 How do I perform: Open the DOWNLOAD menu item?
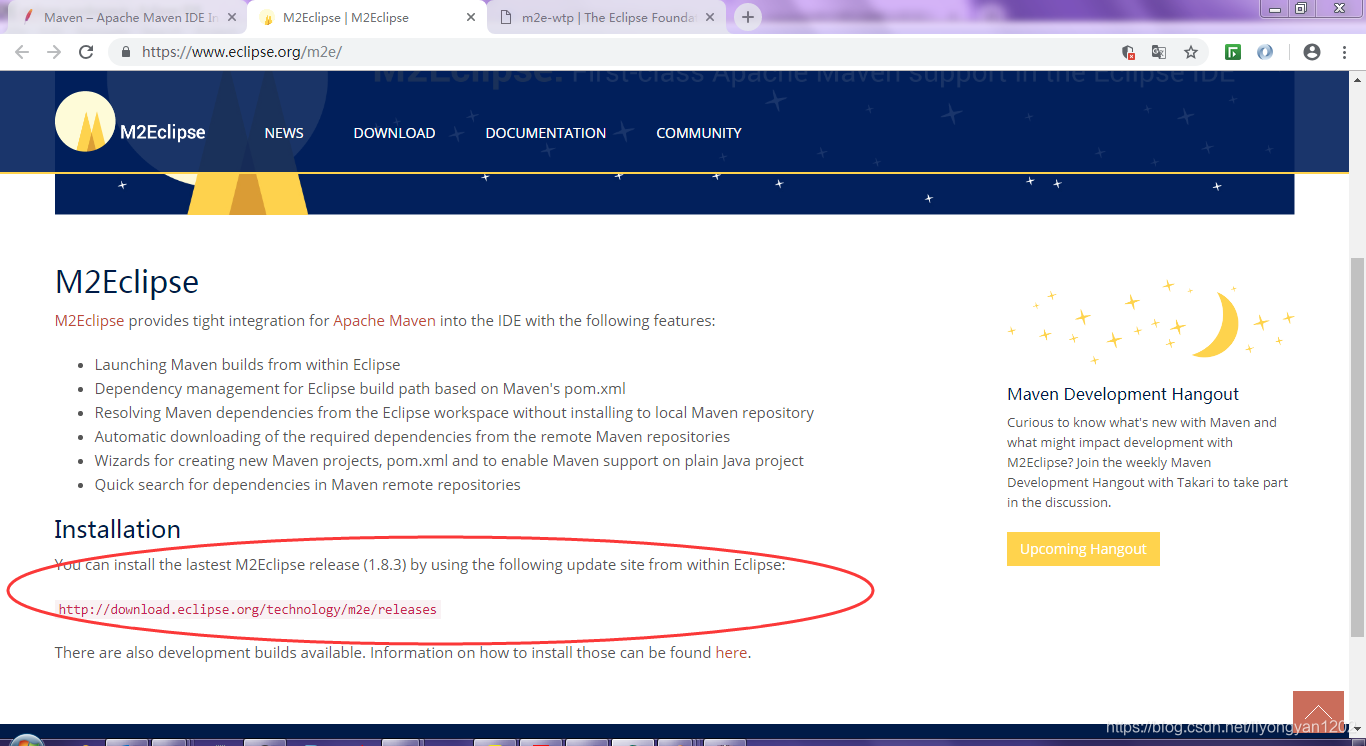tap(394, 133)
